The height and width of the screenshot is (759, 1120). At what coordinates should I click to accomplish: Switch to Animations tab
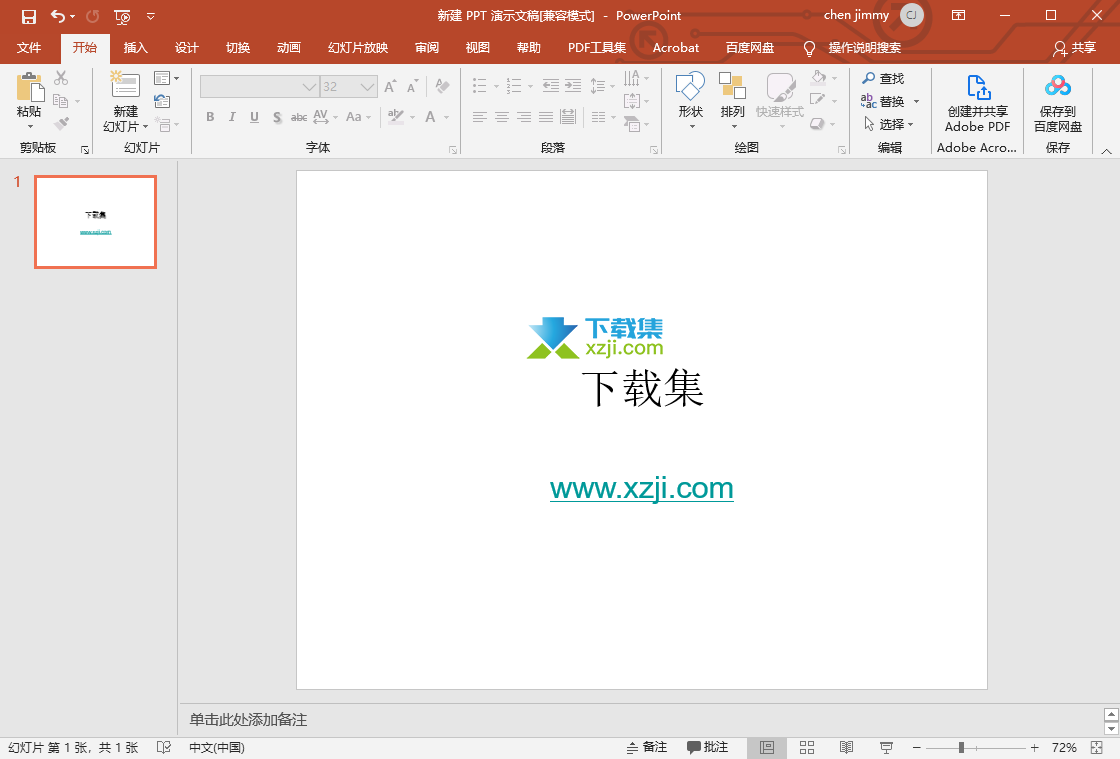click(289, 48)
